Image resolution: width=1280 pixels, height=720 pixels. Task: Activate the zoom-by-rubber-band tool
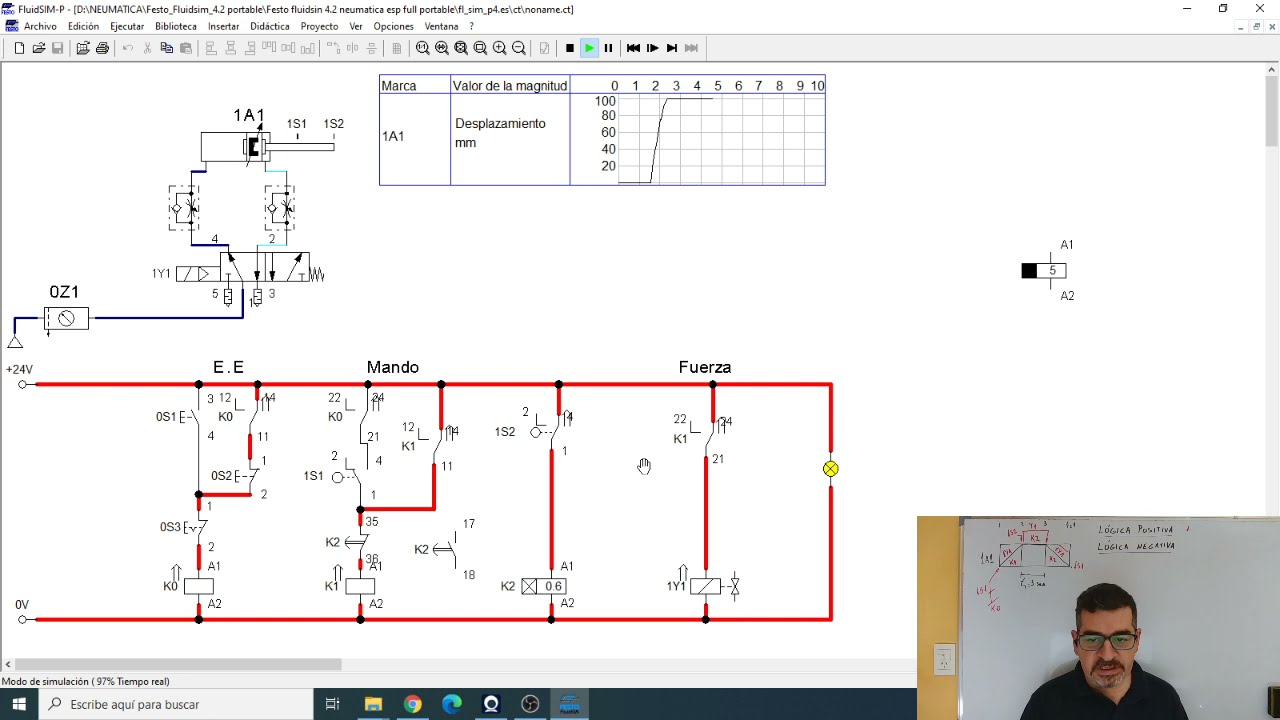pyautogui.click(x=480, y=48)
